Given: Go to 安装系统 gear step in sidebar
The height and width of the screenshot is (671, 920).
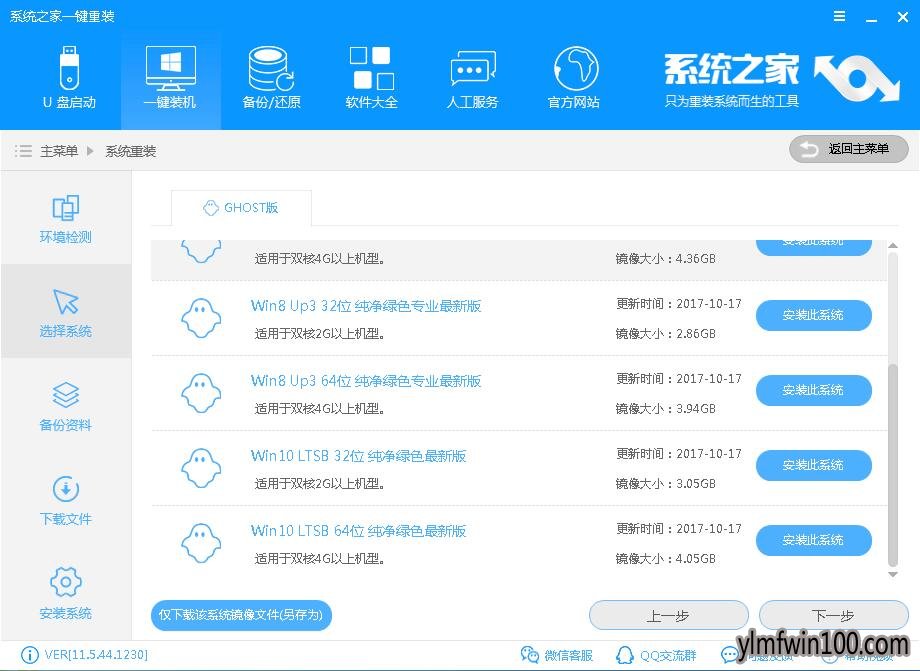Looking at the screenshot, I should pyautogui.click(x=65, y=594).
